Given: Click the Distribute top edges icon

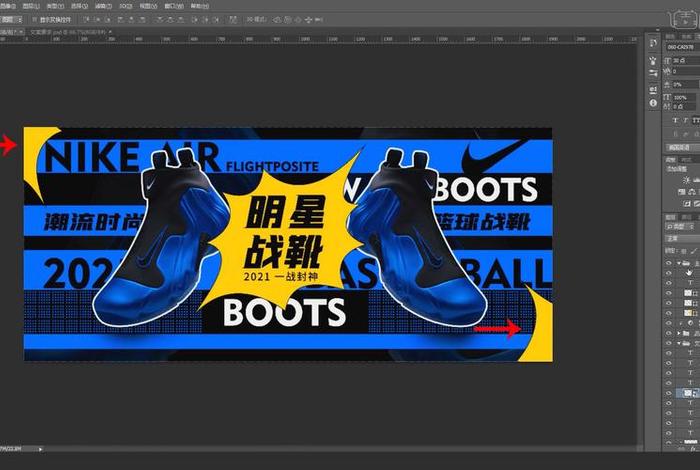Looking at the screenshot, I should pyautogui.click(x=159, y=20).
